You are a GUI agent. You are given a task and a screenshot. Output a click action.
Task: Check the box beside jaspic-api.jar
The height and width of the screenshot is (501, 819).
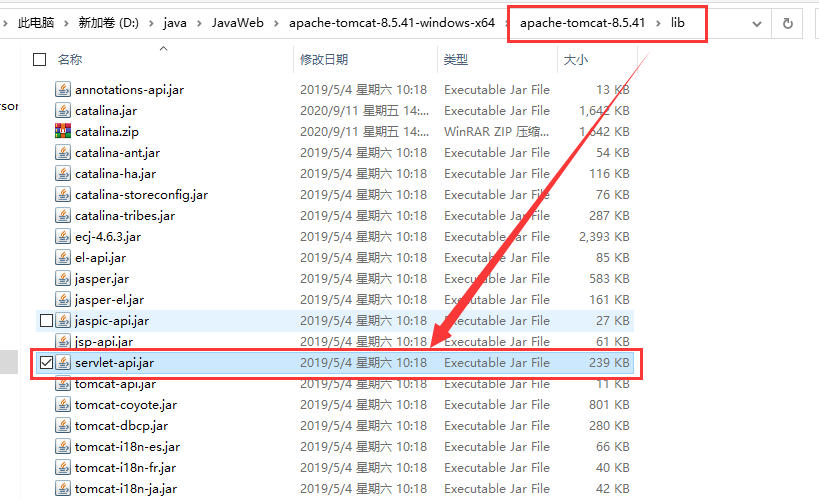[46, 320]
